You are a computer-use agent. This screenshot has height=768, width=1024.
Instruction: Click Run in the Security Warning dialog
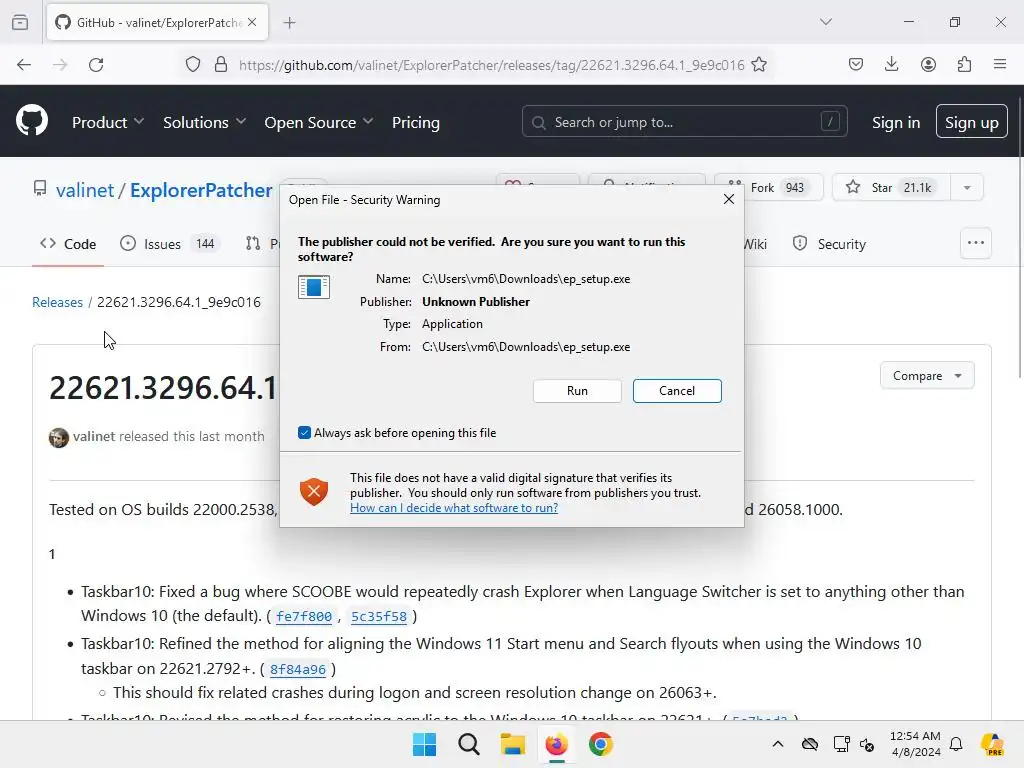tap(577, 391)
